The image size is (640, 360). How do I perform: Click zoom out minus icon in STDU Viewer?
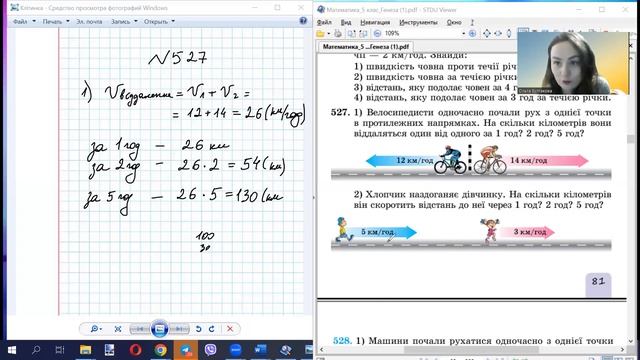click(x=377, y=33)
